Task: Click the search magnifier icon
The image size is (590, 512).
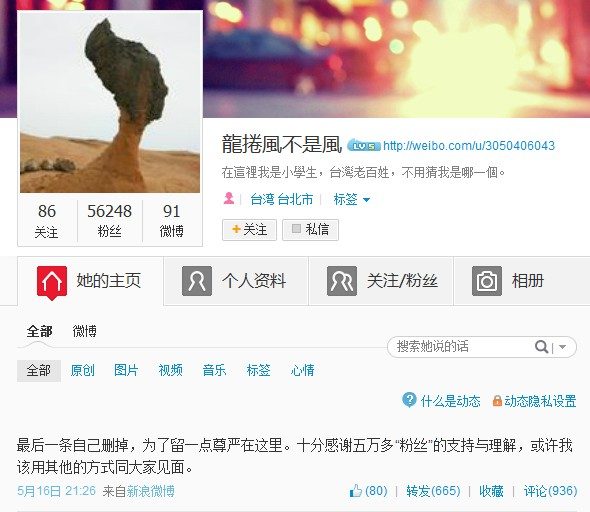Action: (541, 346)
